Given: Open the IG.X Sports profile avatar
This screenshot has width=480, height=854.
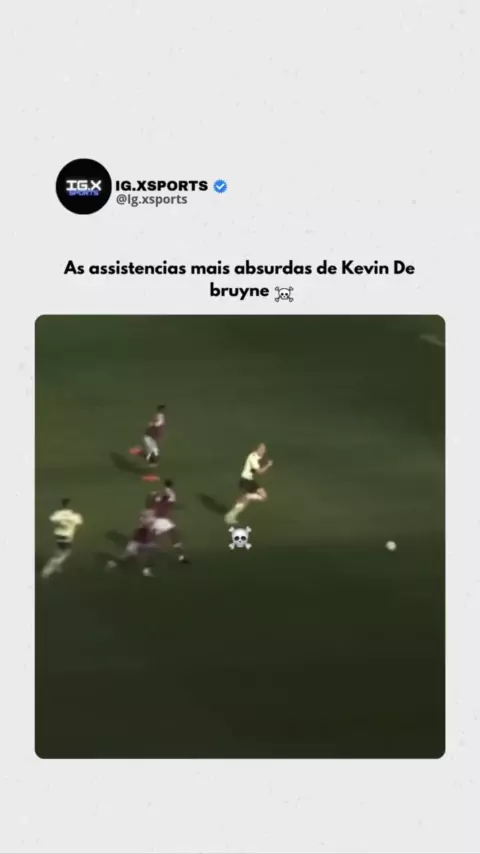Looking at the screenshot, I should click(83, 186).
